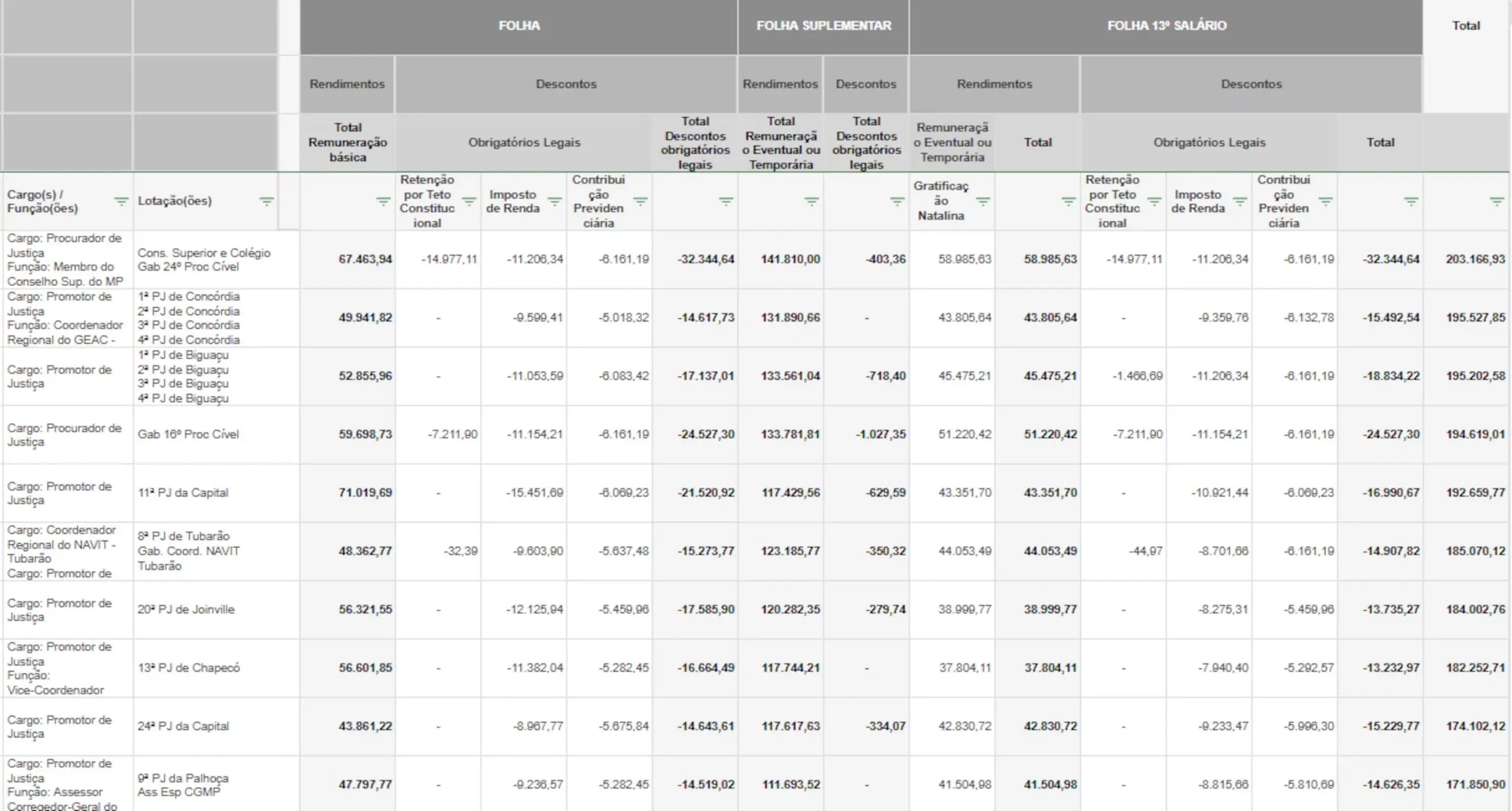Select cell 'Gab 16º Proc Cível'
The height and width of the screenshot is (811, 1512).
pos(216,435)
